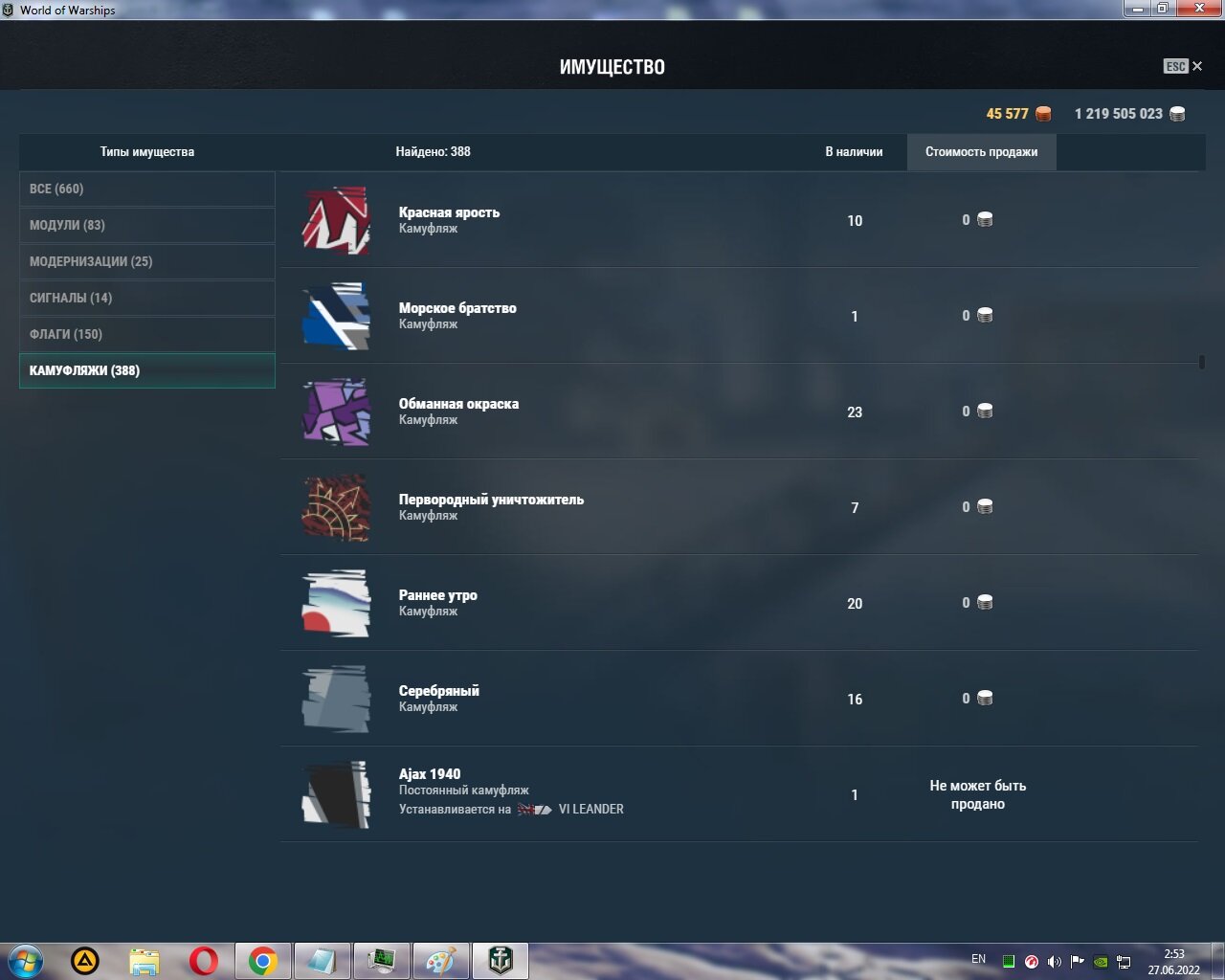The image size is (1225, 980).
Task: Click the Типы имущества header label
Action: click(147, 152)
